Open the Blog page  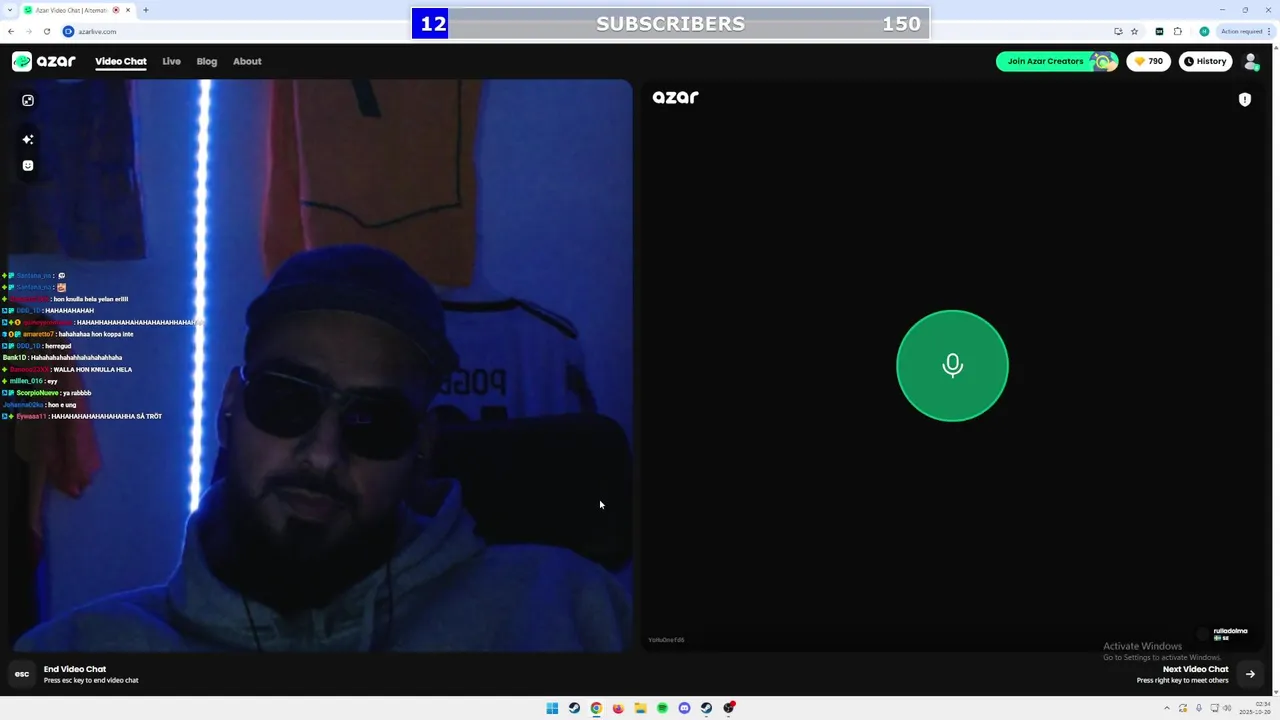pos(207,62)
